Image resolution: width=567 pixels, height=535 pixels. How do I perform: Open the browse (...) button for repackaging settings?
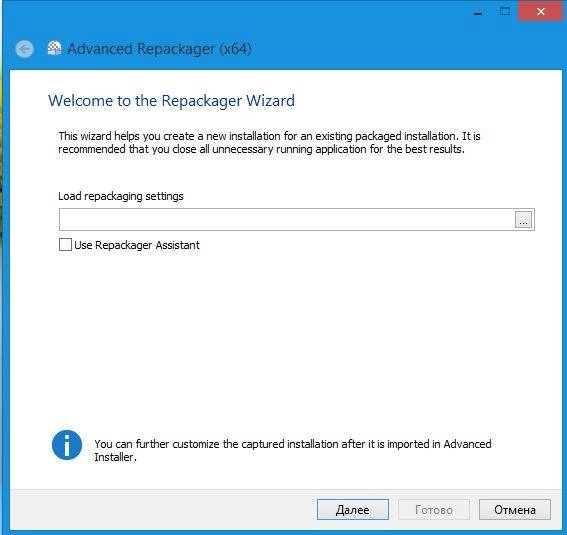tap(523, 220)
